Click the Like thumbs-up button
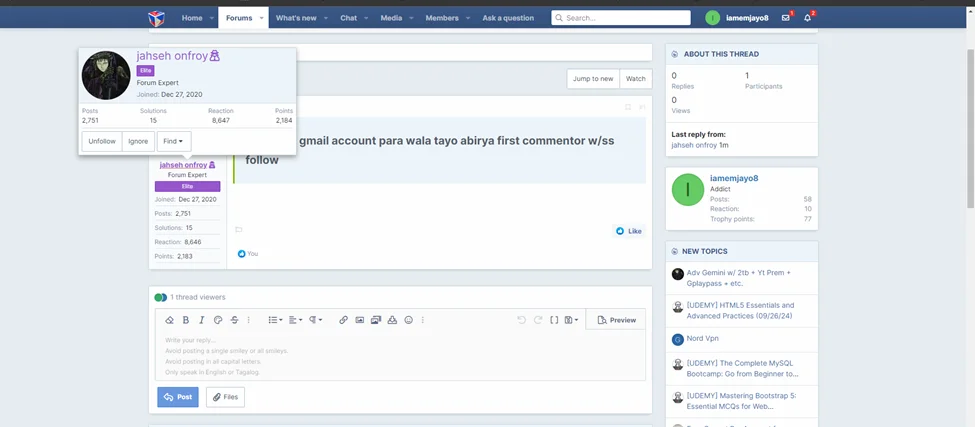Image resolution: width=975 pixels, height=427 pixels. click(629, 231)
